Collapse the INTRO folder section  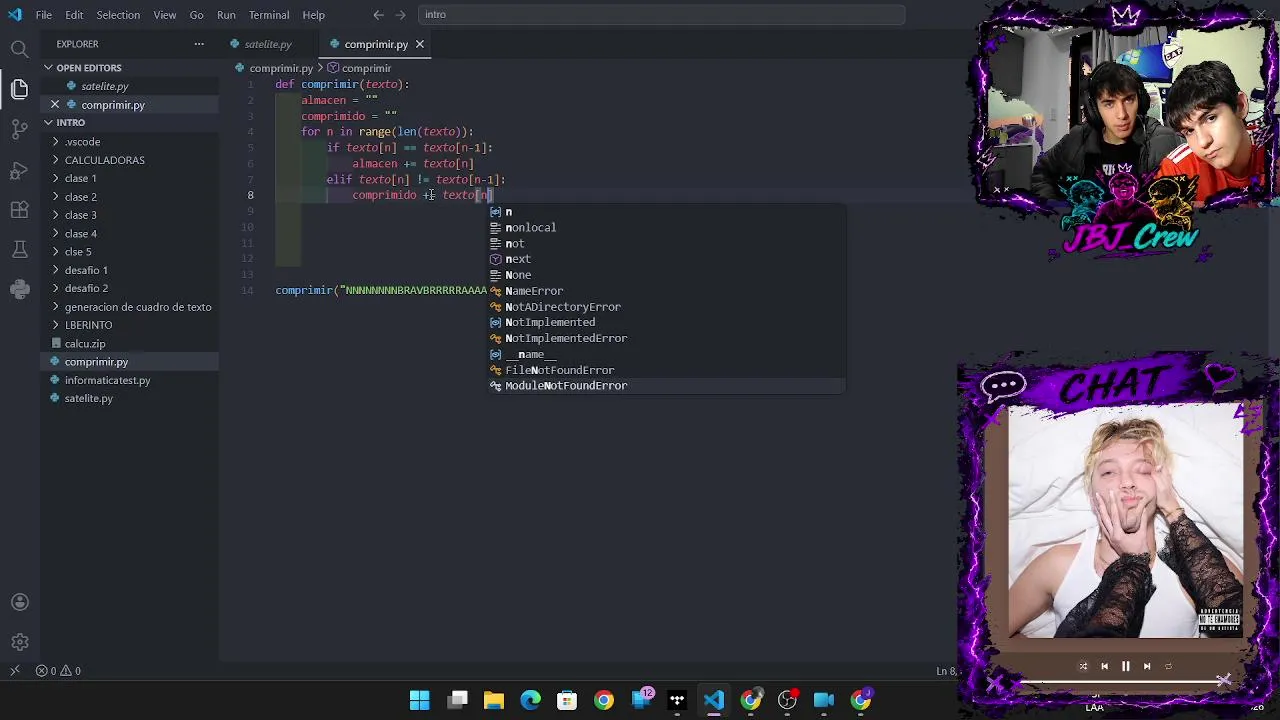130,123
